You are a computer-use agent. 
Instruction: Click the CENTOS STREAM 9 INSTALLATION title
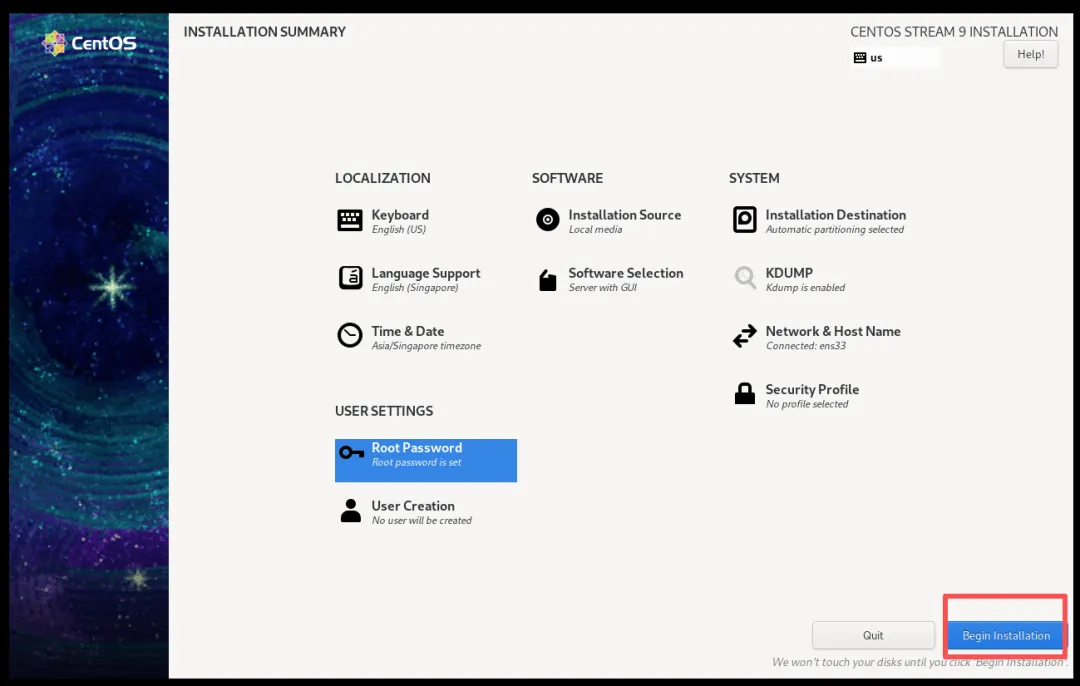[x=954, y=32]
